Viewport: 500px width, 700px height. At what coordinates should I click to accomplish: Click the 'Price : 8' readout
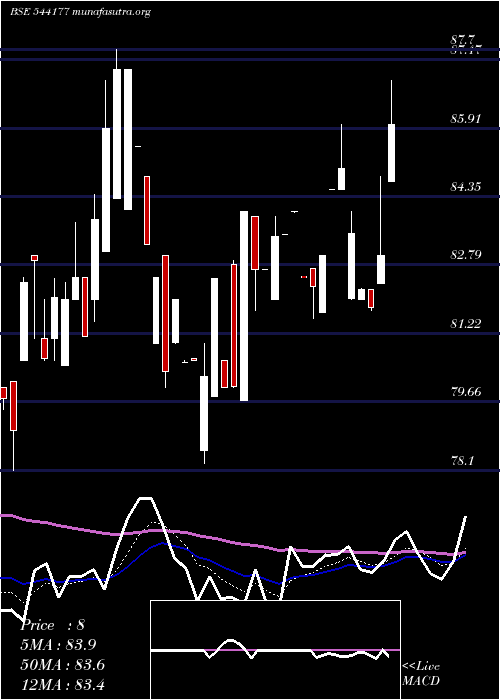[x=53, y=625]
